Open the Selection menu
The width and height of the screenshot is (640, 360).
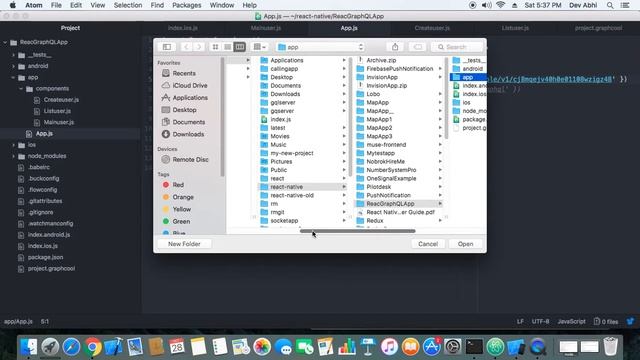pyautogui.click(x=128, y=5)
